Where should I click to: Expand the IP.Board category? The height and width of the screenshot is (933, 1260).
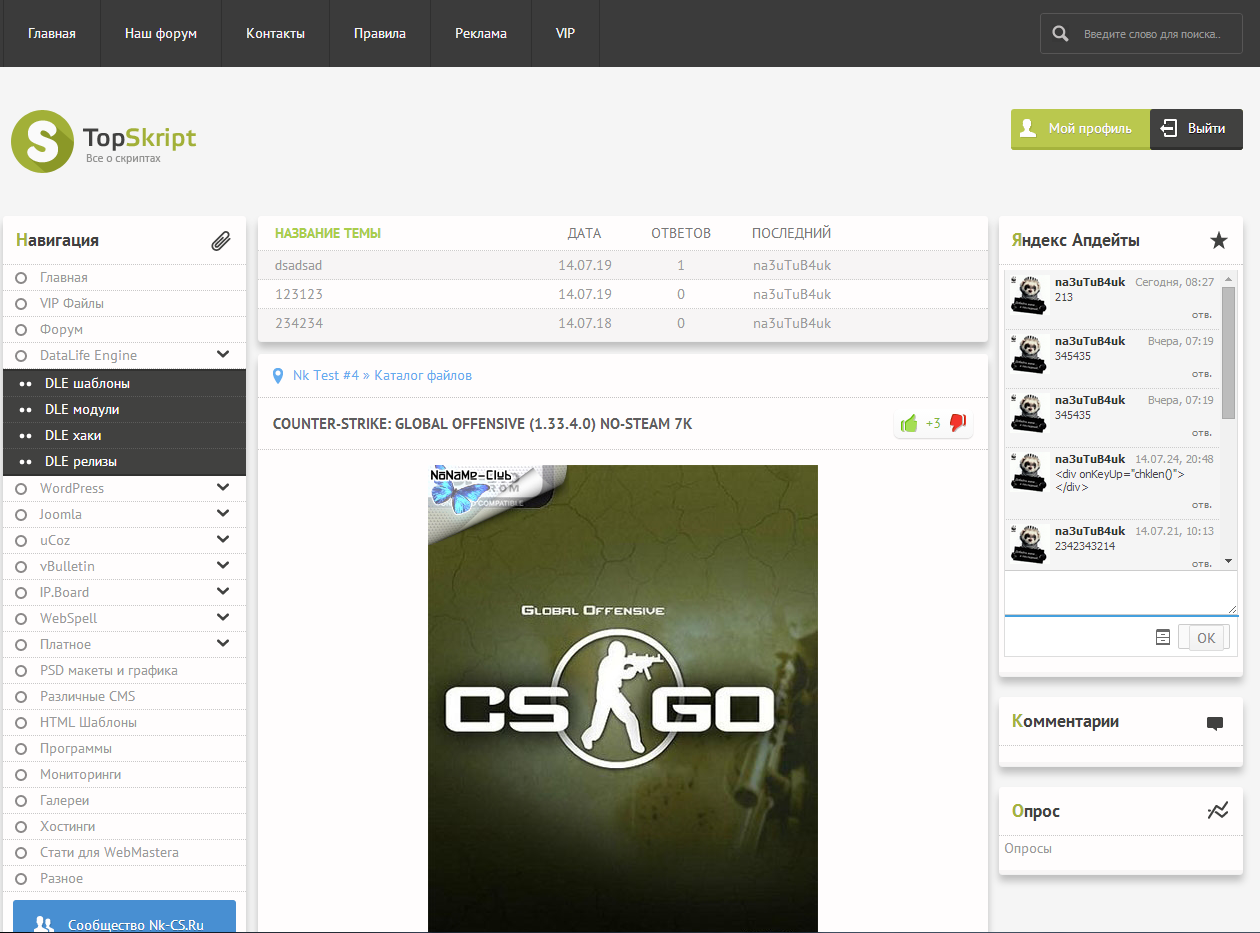coord(223,592)
